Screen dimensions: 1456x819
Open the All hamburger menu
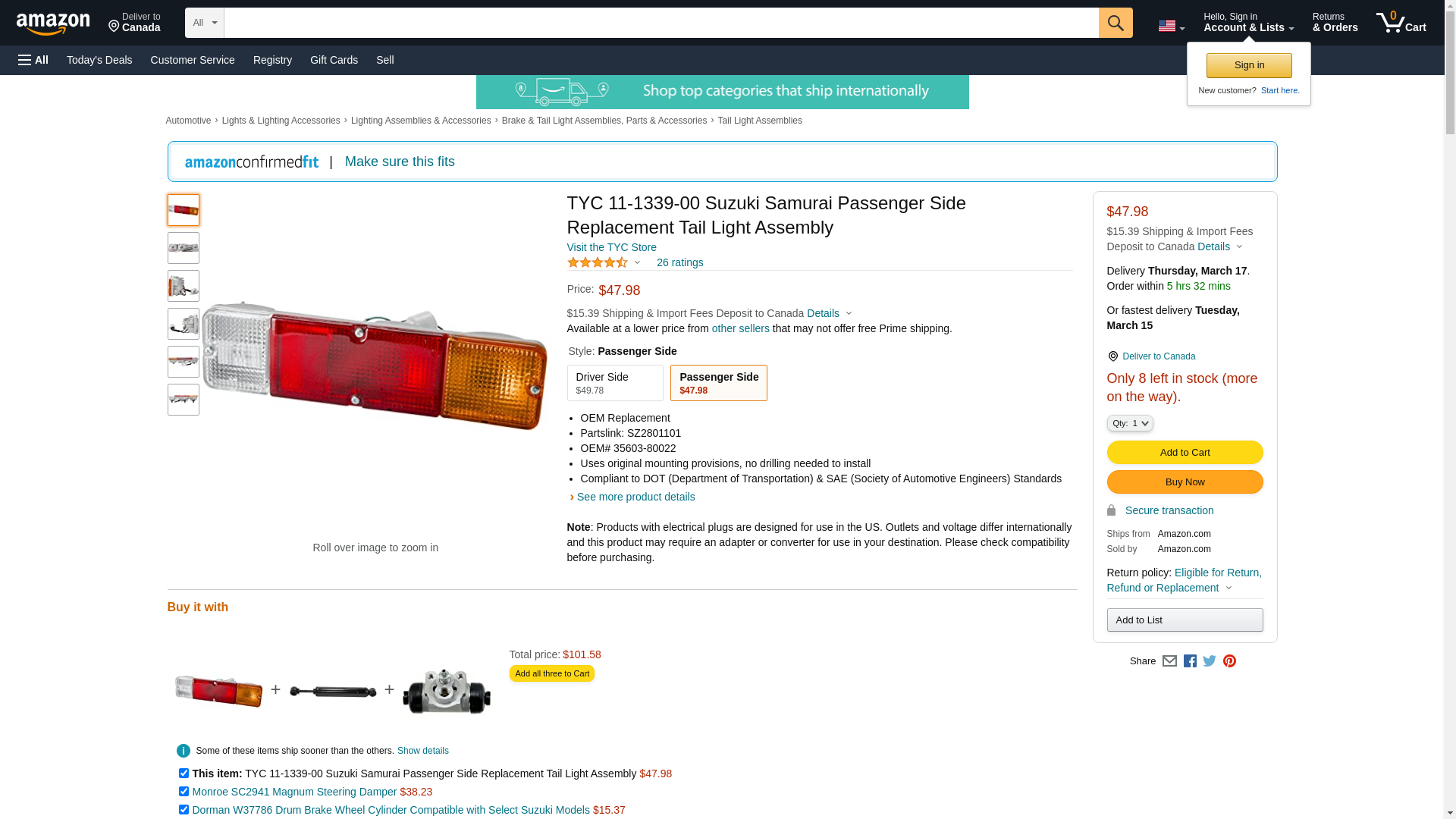point(33,60)
